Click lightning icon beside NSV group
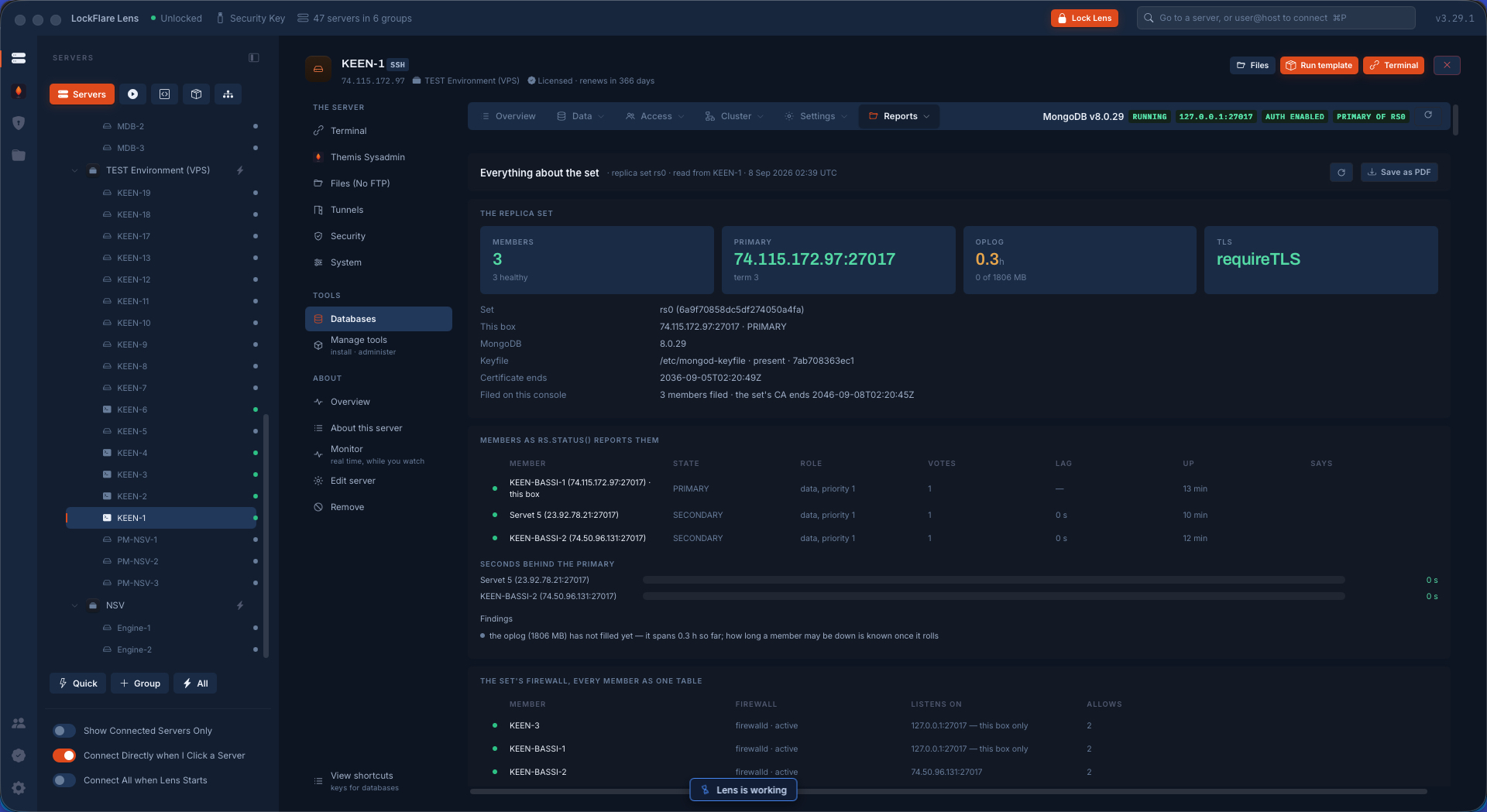This screenshot has height=812, width=1487. pos(240,605)
